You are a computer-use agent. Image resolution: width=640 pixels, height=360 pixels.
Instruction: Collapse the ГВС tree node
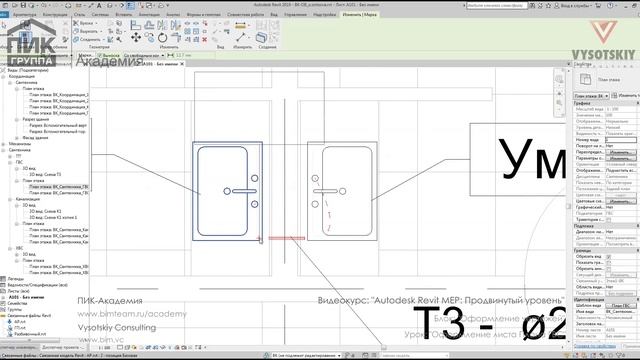[10, 162]
